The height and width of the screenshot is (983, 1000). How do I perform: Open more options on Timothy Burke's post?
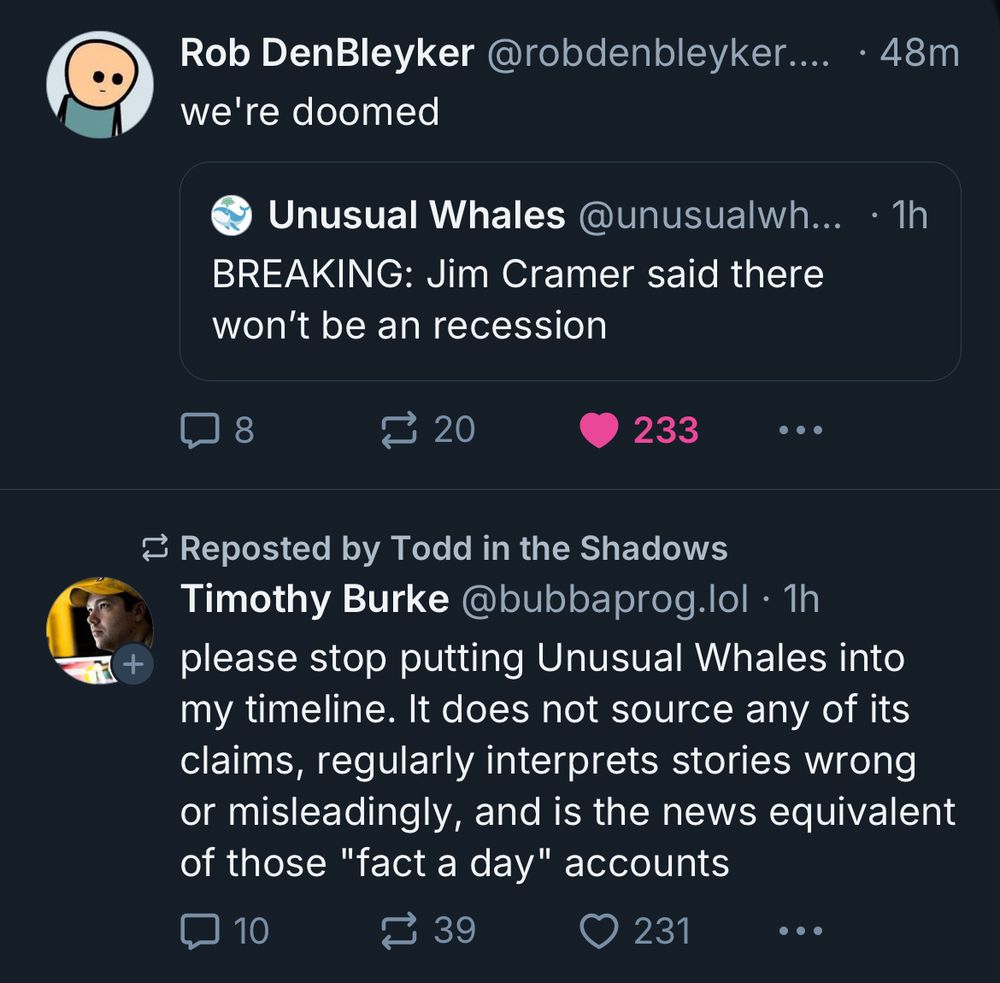800,931
